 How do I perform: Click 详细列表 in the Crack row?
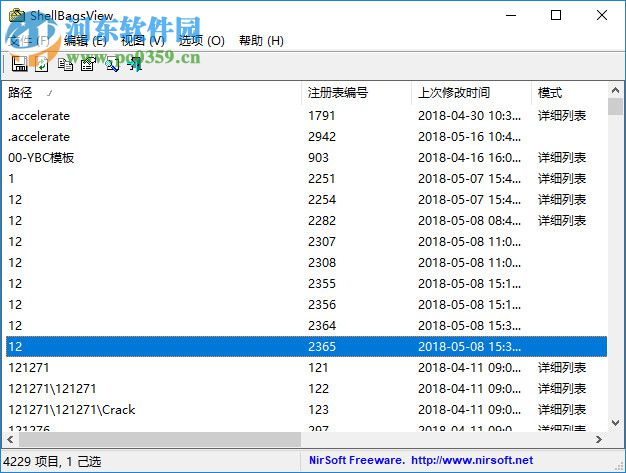(x=562, y=410)
